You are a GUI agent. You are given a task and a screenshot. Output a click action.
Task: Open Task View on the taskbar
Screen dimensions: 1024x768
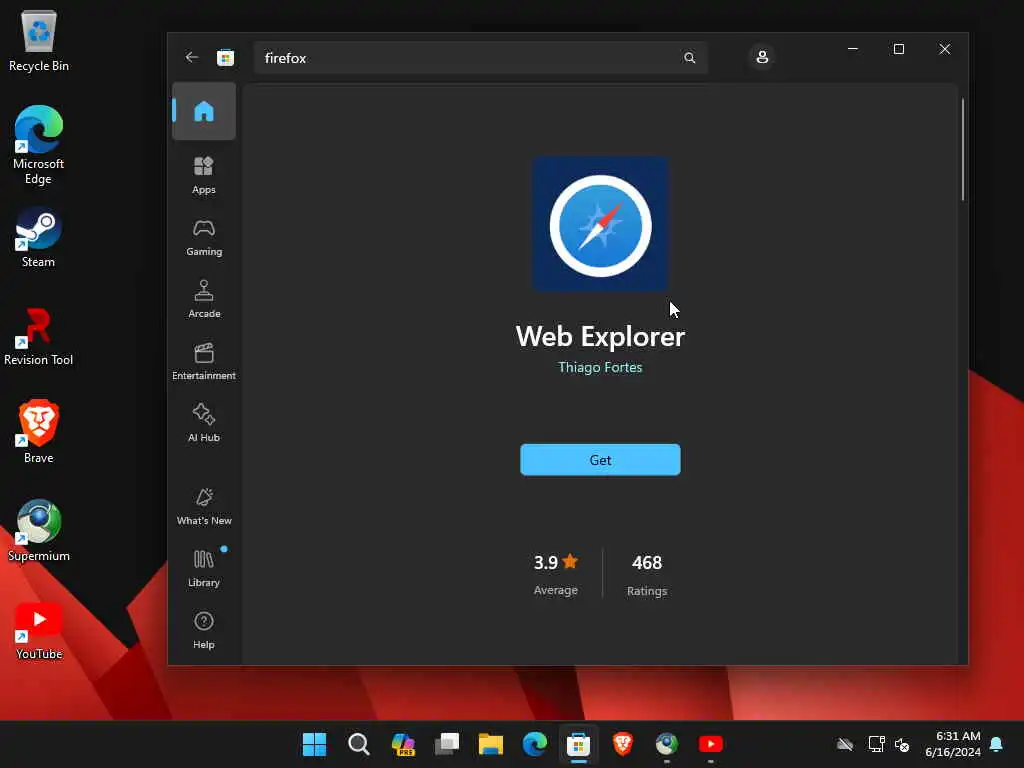[x=447, y=744]
